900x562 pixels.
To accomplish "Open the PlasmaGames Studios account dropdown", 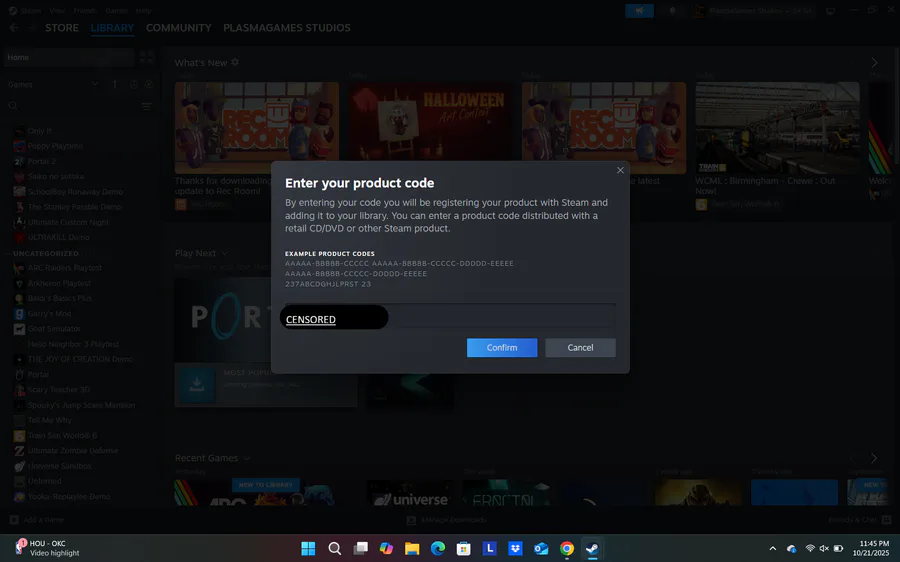I will tap(754, 10).
